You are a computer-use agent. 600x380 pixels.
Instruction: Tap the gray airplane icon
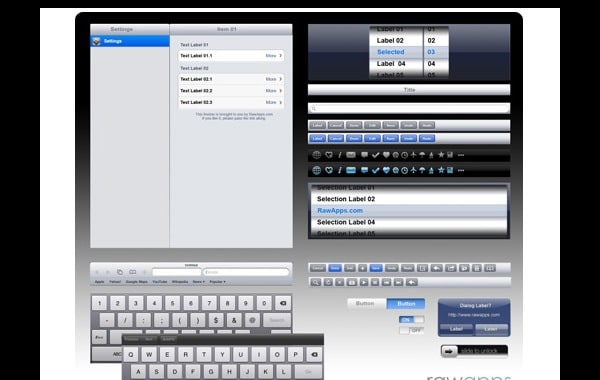click(414, 155)
